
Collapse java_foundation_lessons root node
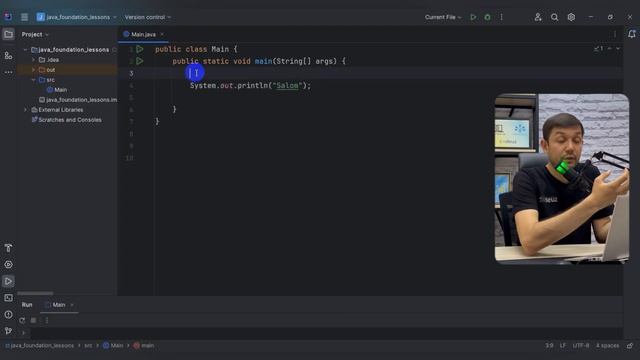(25, 50)
